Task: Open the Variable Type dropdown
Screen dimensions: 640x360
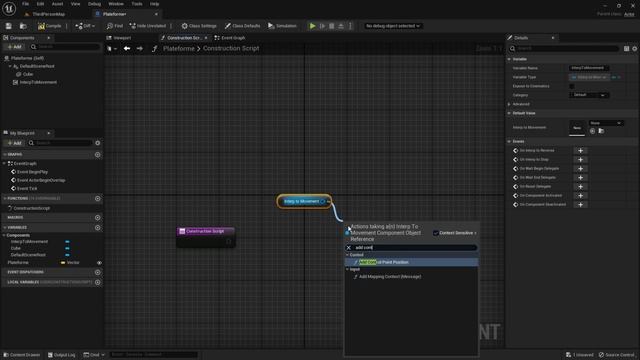Action: [589, 77]
